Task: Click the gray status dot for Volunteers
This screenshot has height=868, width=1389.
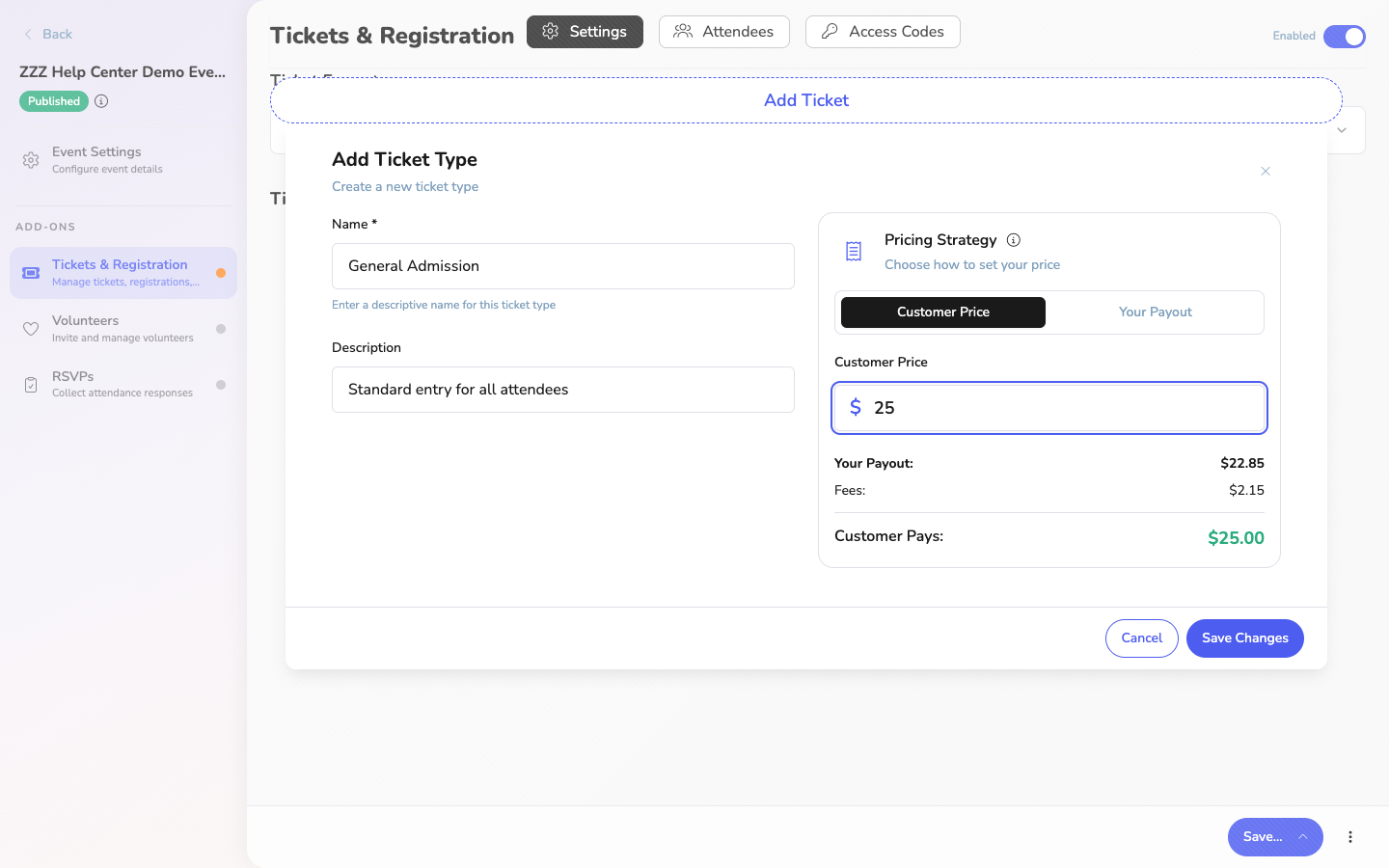Action: coord(221,329)
